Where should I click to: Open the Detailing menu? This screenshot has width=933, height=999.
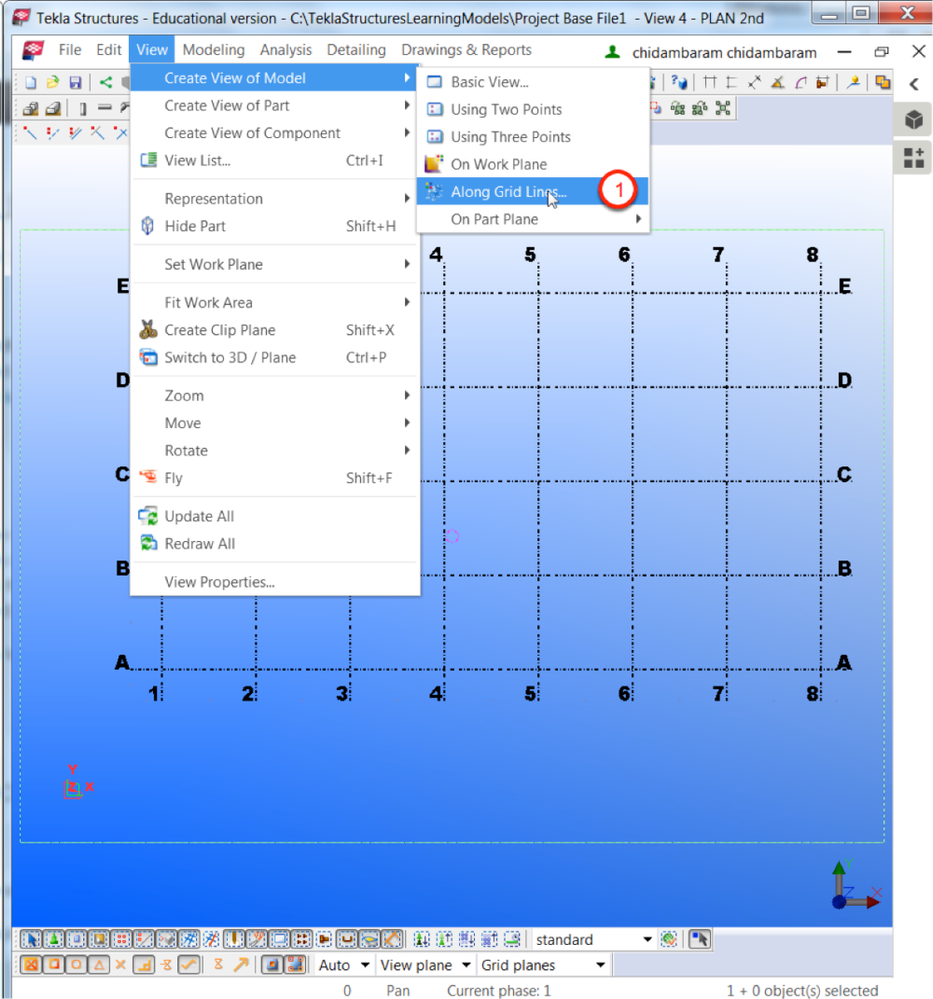tap(356, 50)
